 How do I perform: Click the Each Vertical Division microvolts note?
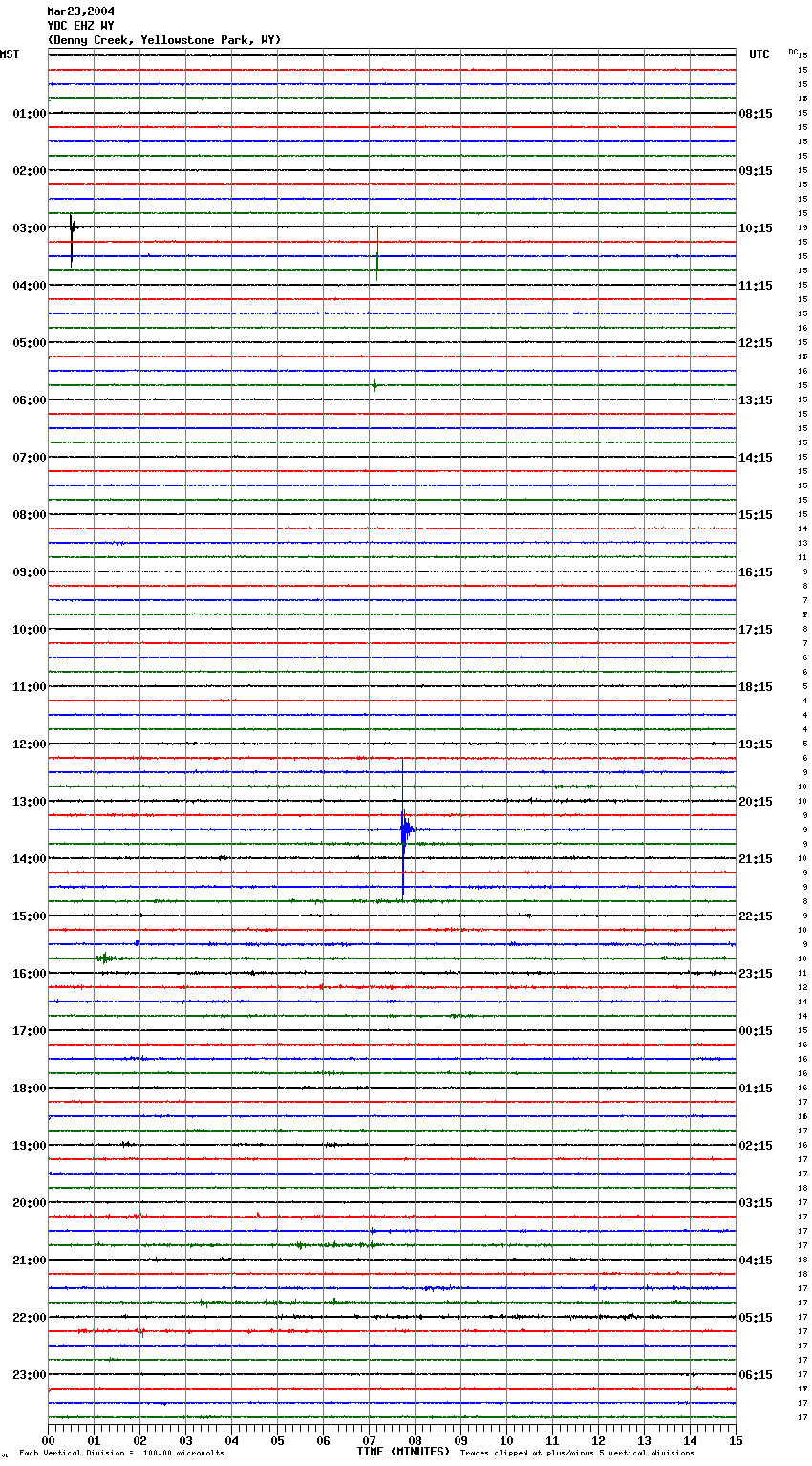click(121, 1454)
